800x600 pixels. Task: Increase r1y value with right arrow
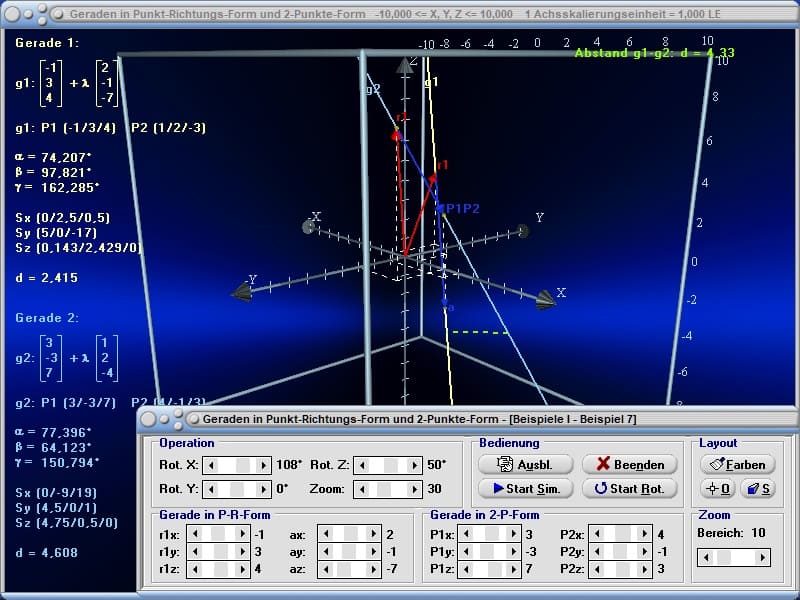pos(243,552)
